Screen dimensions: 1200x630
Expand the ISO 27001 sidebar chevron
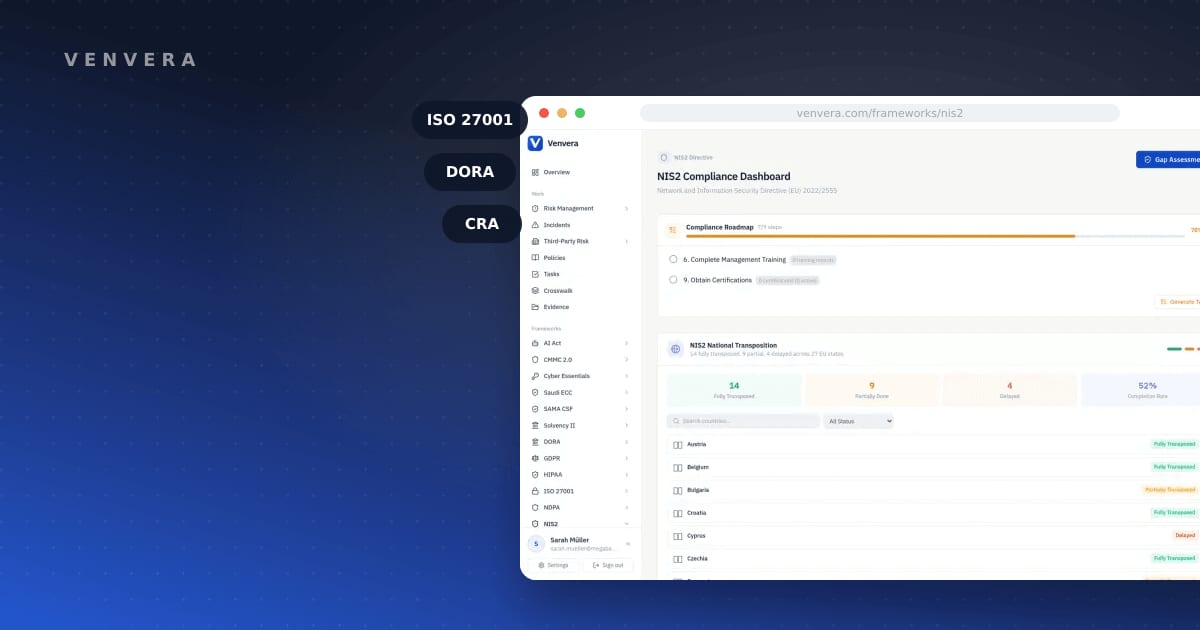coord(626,491)
